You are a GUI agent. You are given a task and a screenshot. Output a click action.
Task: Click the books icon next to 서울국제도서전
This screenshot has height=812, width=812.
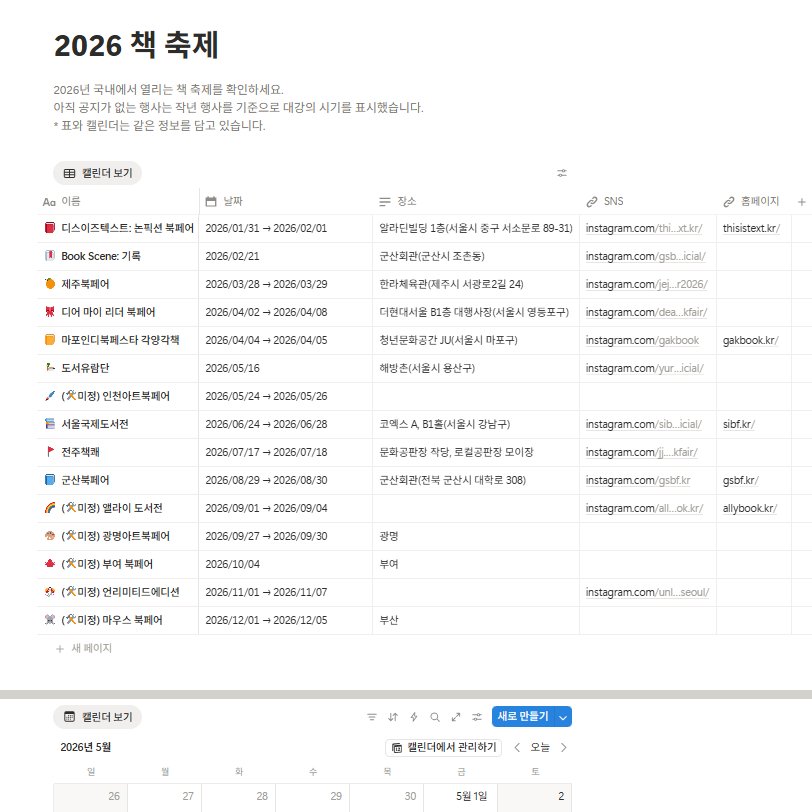coord(50,424)
